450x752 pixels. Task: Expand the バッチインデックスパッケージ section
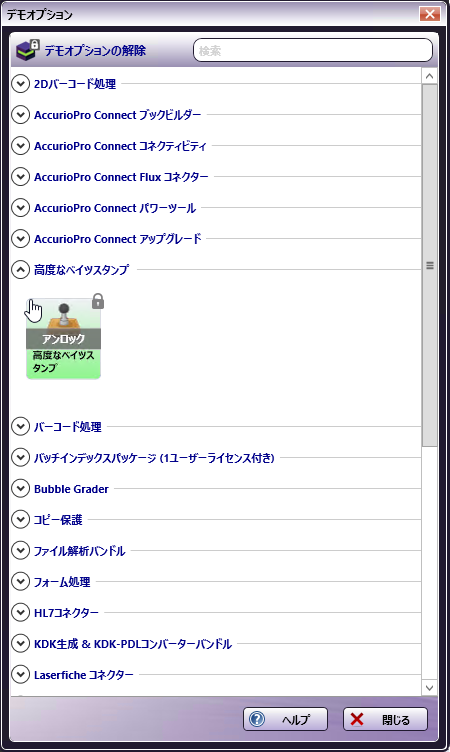20,458
